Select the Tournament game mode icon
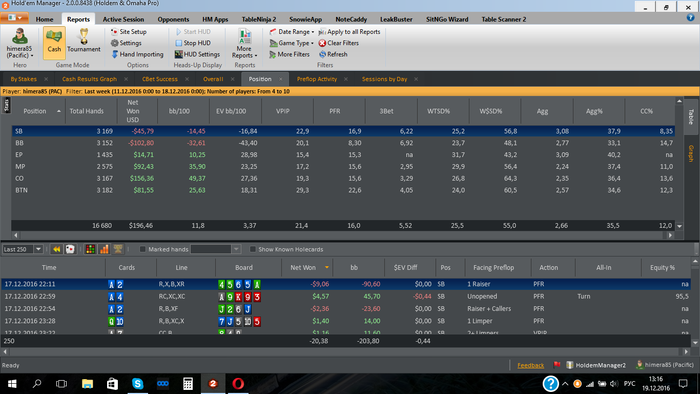The height and width of the screenshot is (394, 700). (x=83, y=42)
